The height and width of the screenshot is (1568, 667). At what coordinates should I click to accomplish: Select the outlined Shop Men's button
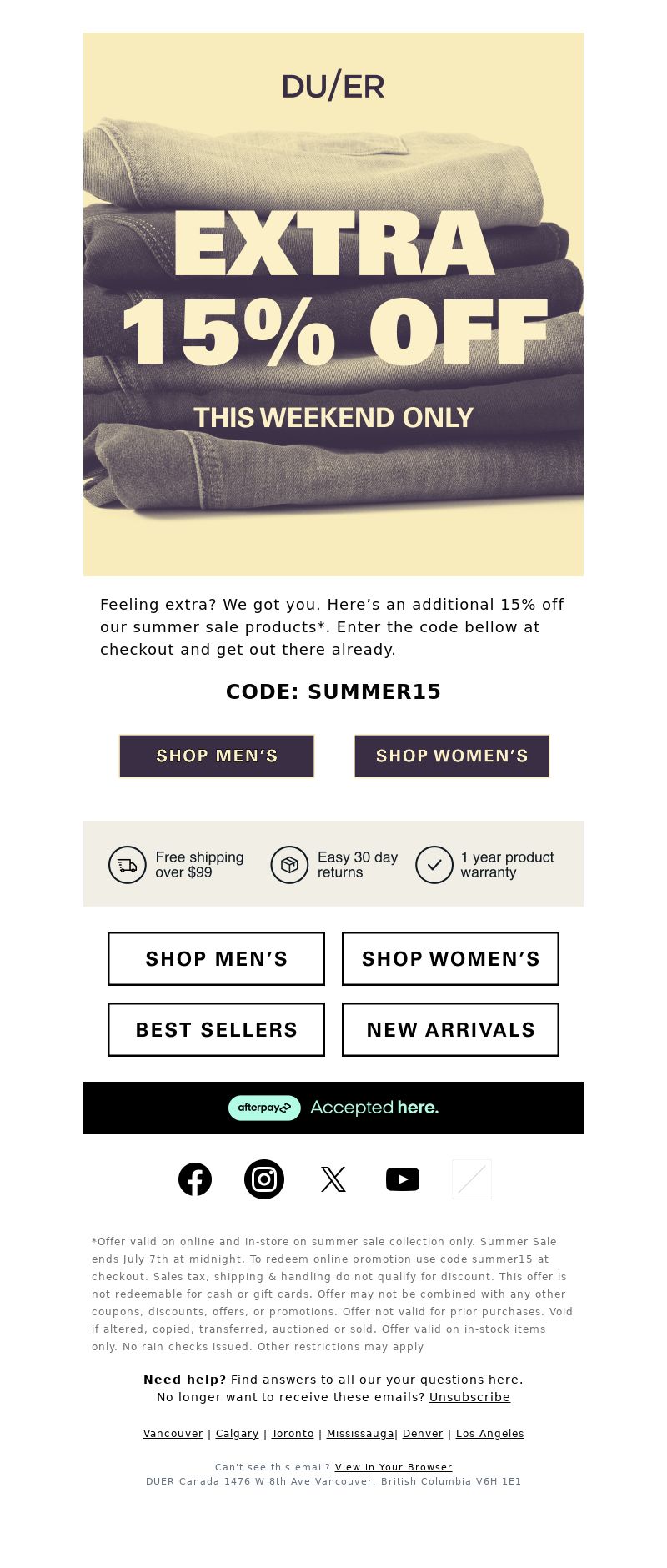click(x=216, y=958)
